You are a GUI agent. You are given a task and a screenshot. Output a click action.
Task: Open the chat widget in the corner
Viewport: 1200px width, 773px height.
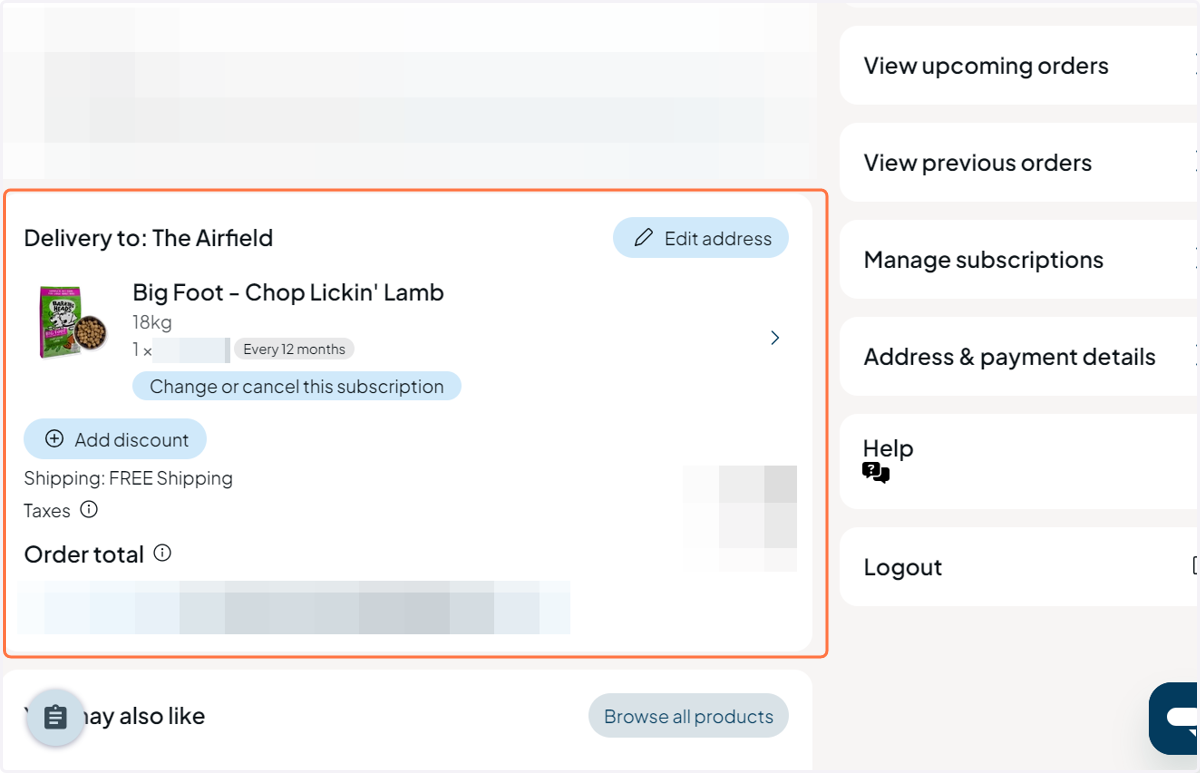[x=1175, y=718]
